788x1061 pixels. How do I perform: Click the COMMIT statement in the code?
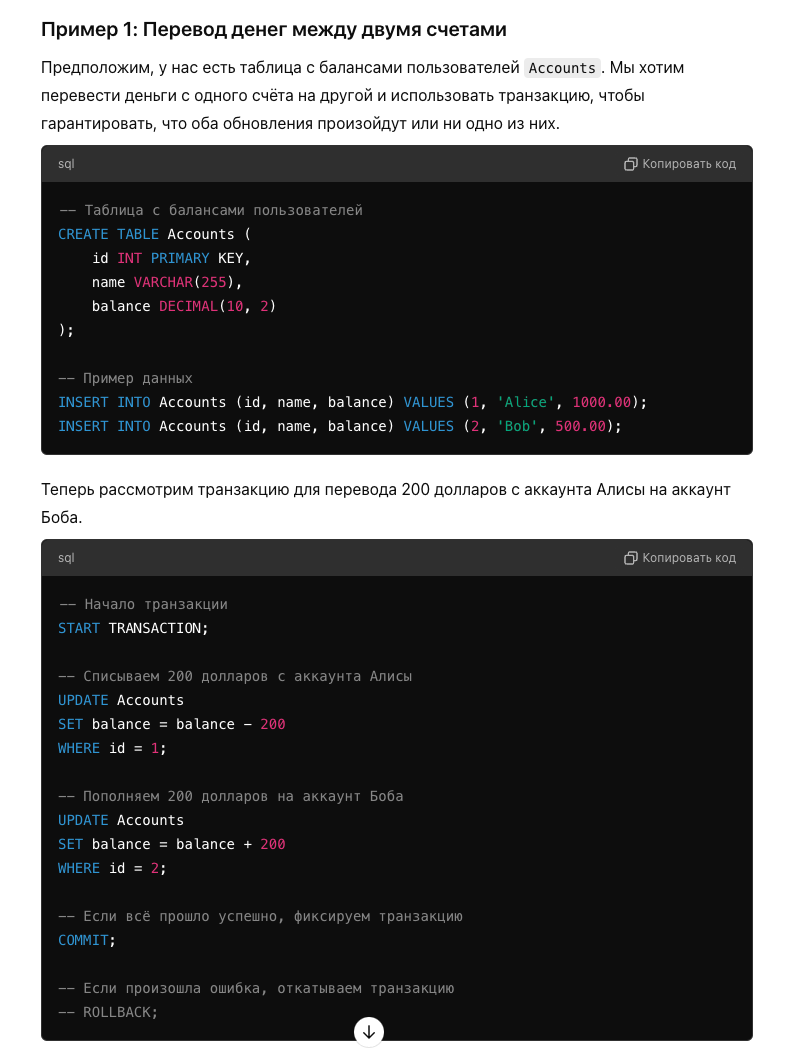point(87,940)
